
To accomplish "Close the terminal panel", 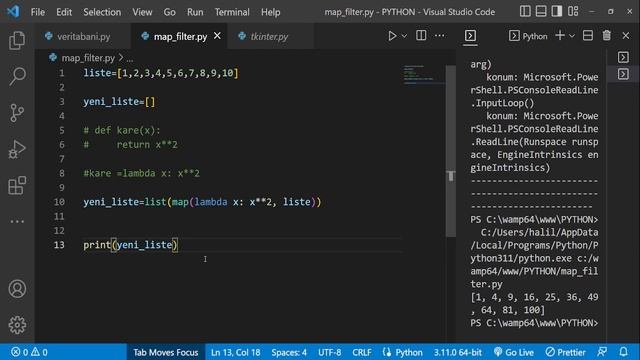I will pyautogui.click(x=626, y=36).
